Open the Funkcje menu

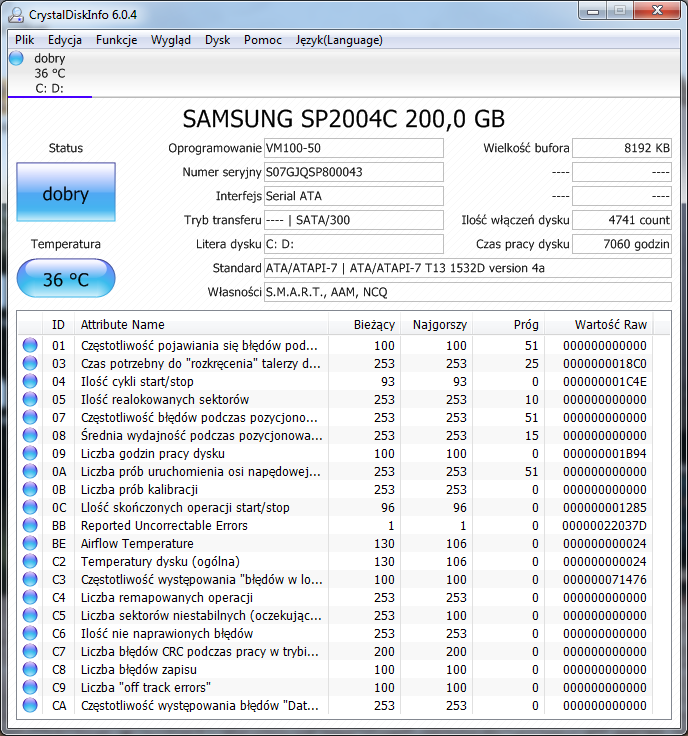pyautogui.click(x=116, y=40)
